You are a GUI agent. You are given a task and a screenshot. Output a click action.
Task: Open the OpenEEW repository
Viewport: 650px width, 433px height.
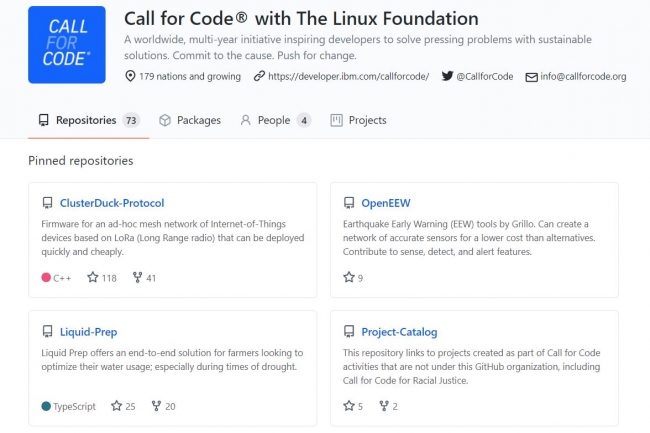pos(386,203)
